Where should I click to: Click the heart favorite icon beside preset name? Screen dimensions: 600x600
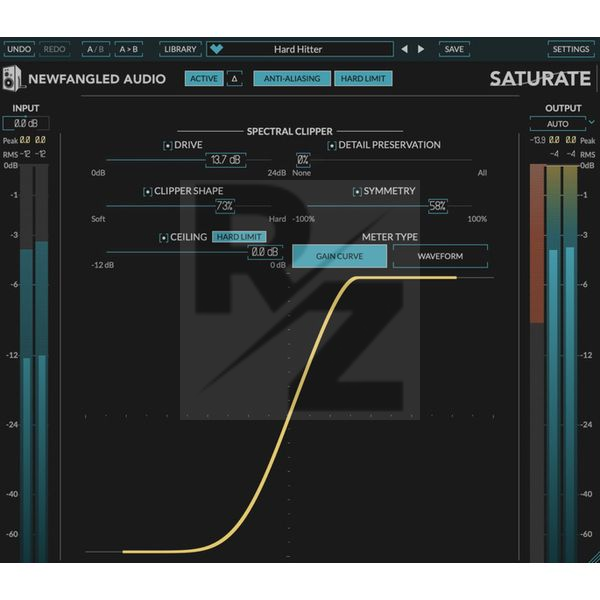(x=216, y=49)
